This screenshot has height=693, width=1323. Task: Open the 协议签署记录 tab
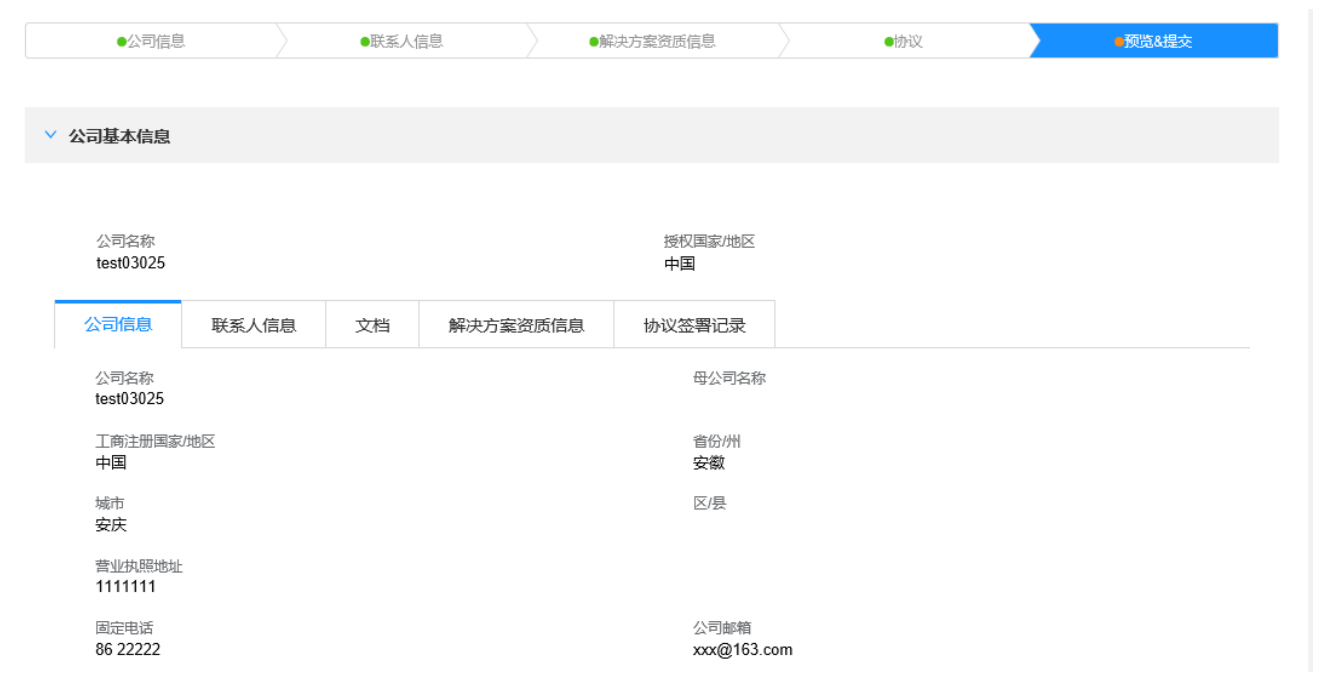[x=694, y=325]
